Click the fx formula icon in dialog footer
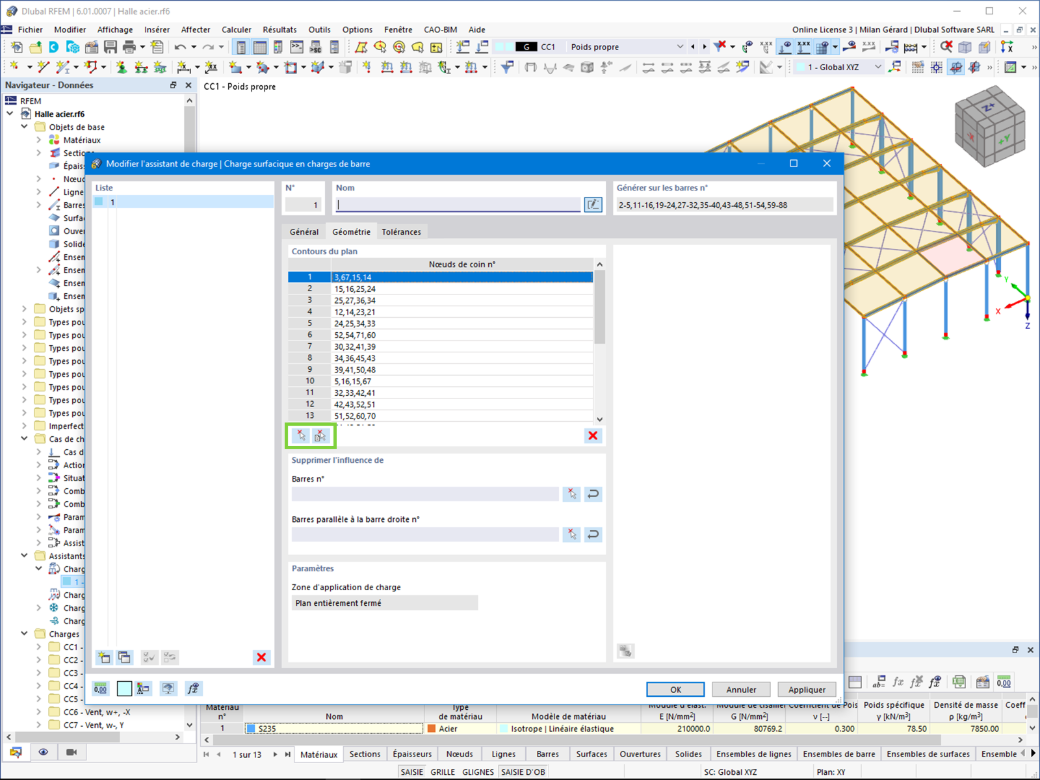 (193, 688)
